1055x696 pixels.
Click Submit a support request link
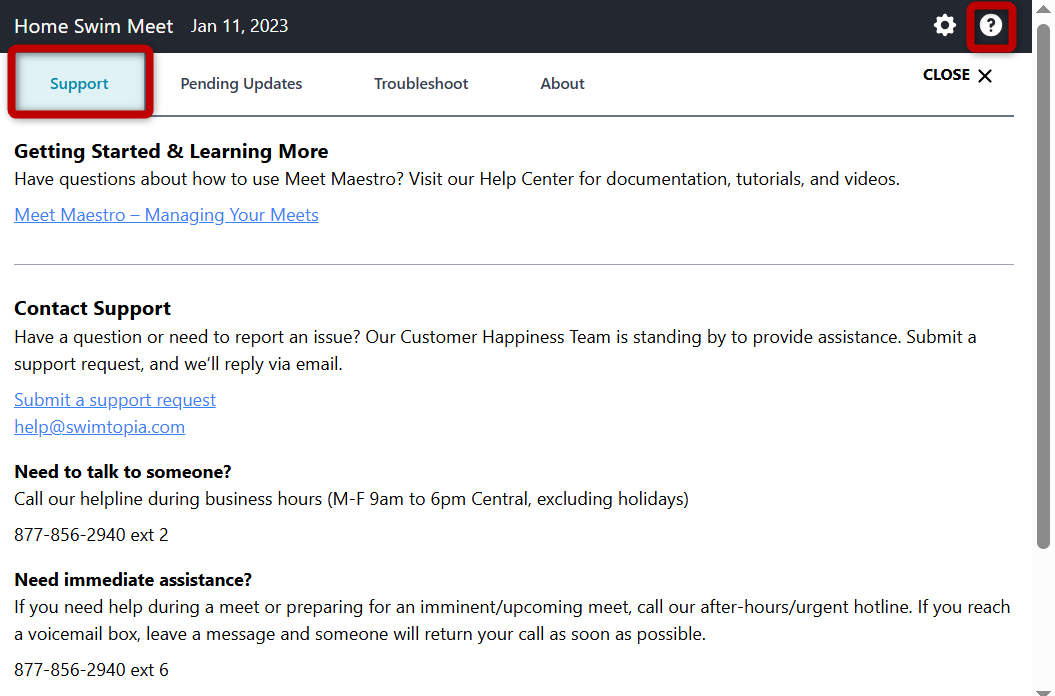click(115, 400)
